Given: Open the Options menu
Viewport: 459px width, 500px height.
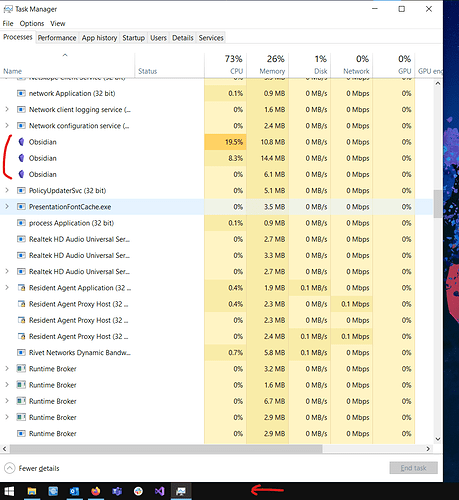Looking at the screenshot, I should tap(32, 24).
